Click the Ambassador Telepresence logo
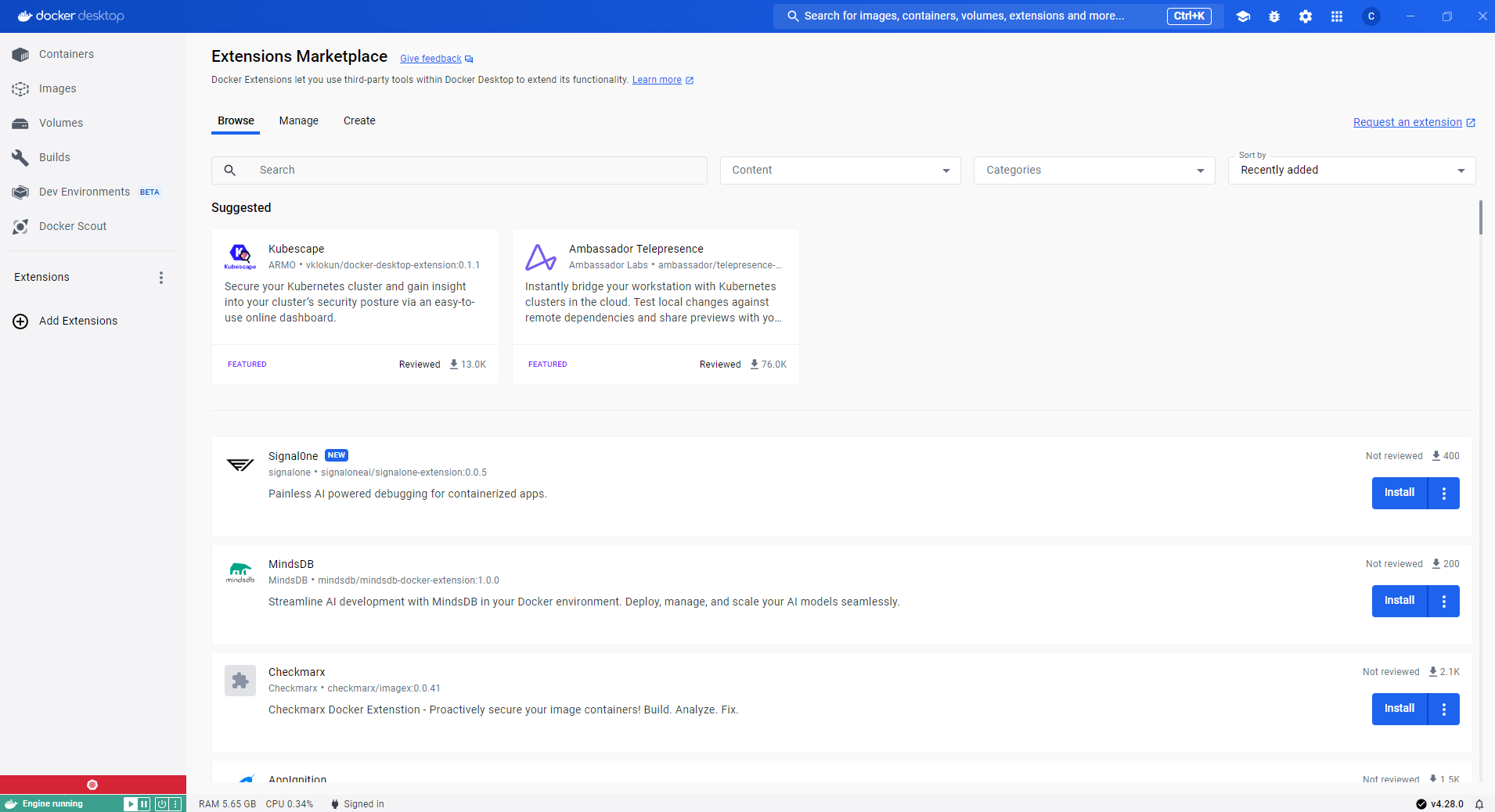Viewport: 1495px width, 812px height. click(541, 257)
